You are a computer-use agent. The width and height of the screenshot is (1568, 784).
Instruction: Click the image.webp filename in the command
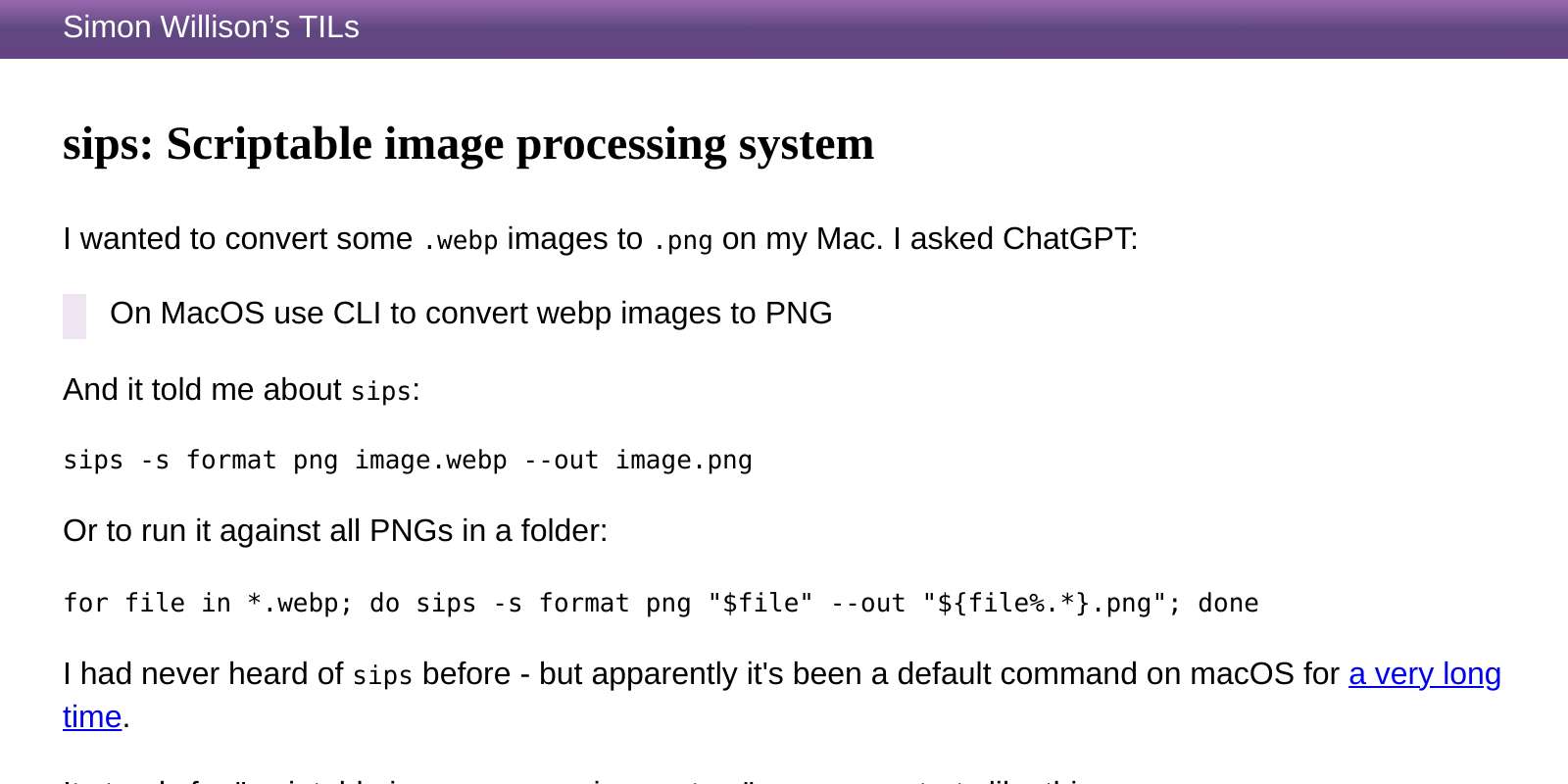(x=429, y=460)
